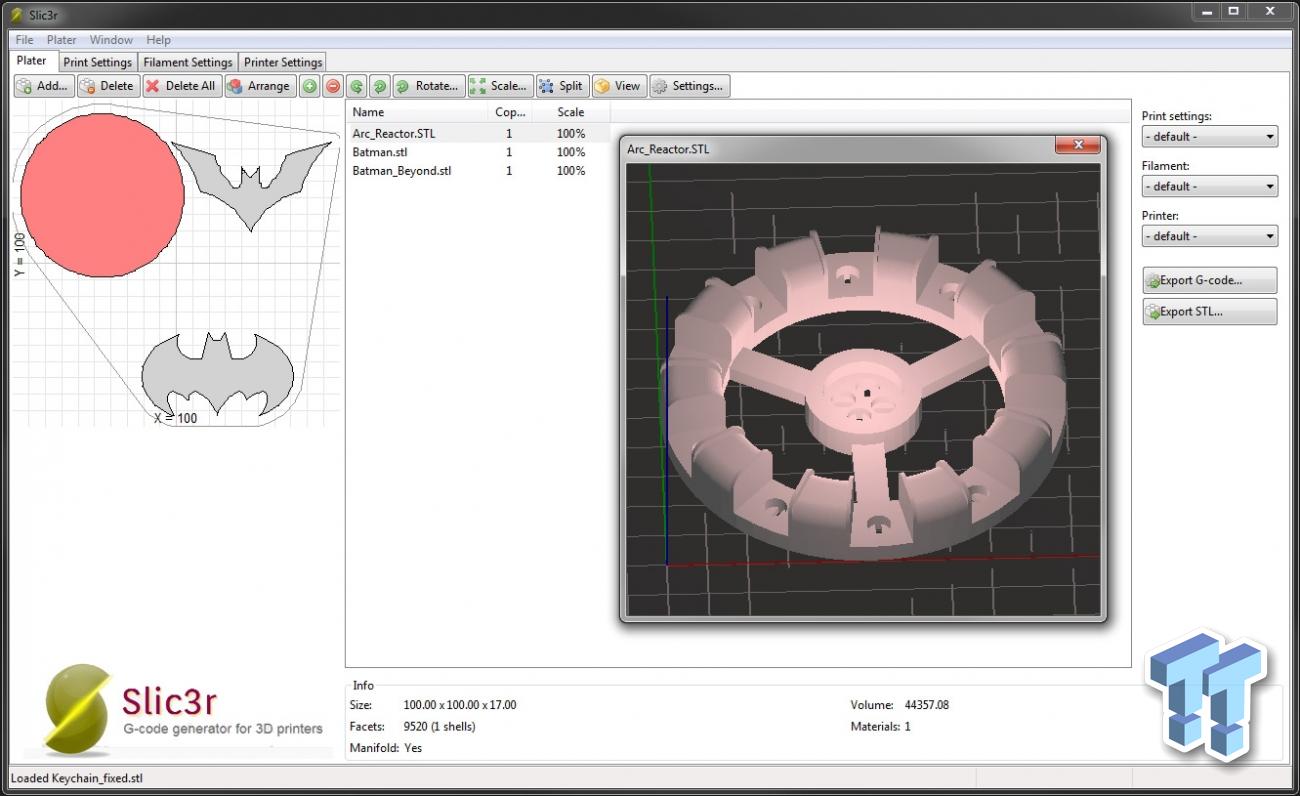Expand the Printer preset dropdown
This screenshot has height=796, width=1300.
point(1210,236)
